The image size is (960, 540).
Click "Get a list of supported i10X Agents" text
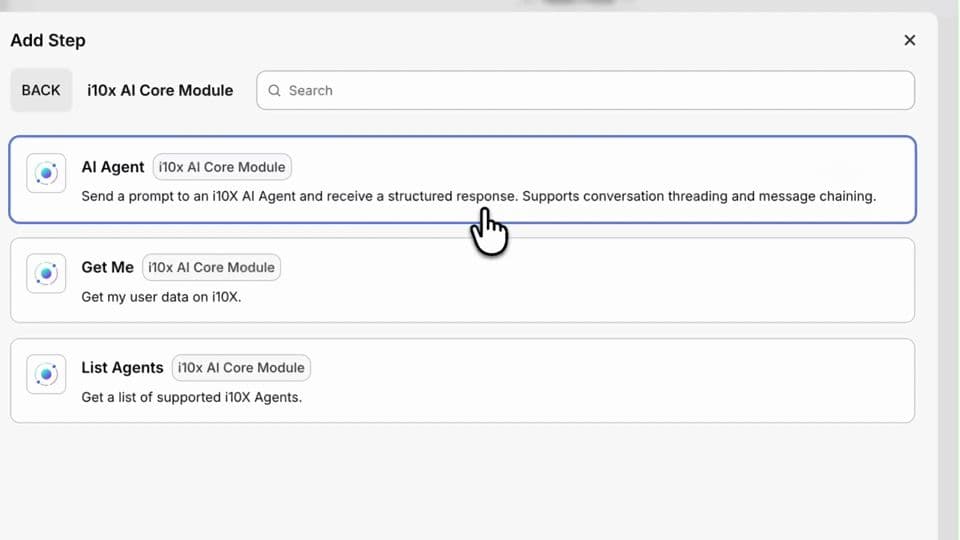[191, 397]
